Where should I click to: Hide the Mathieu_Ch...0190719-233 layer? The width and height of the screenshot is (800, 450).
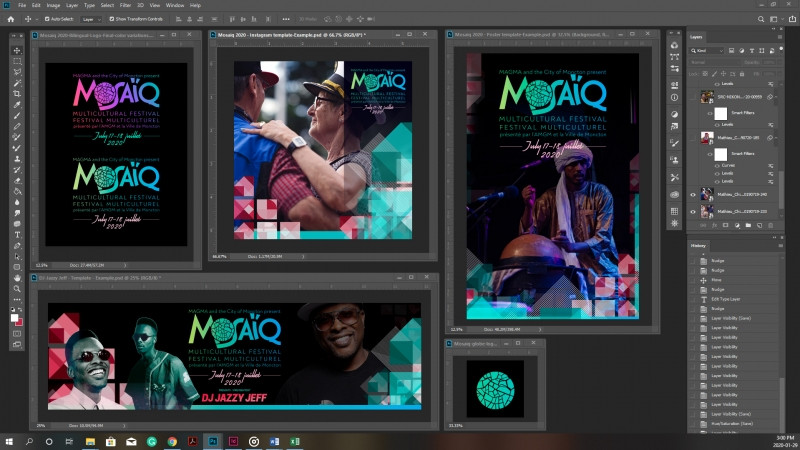693,211
